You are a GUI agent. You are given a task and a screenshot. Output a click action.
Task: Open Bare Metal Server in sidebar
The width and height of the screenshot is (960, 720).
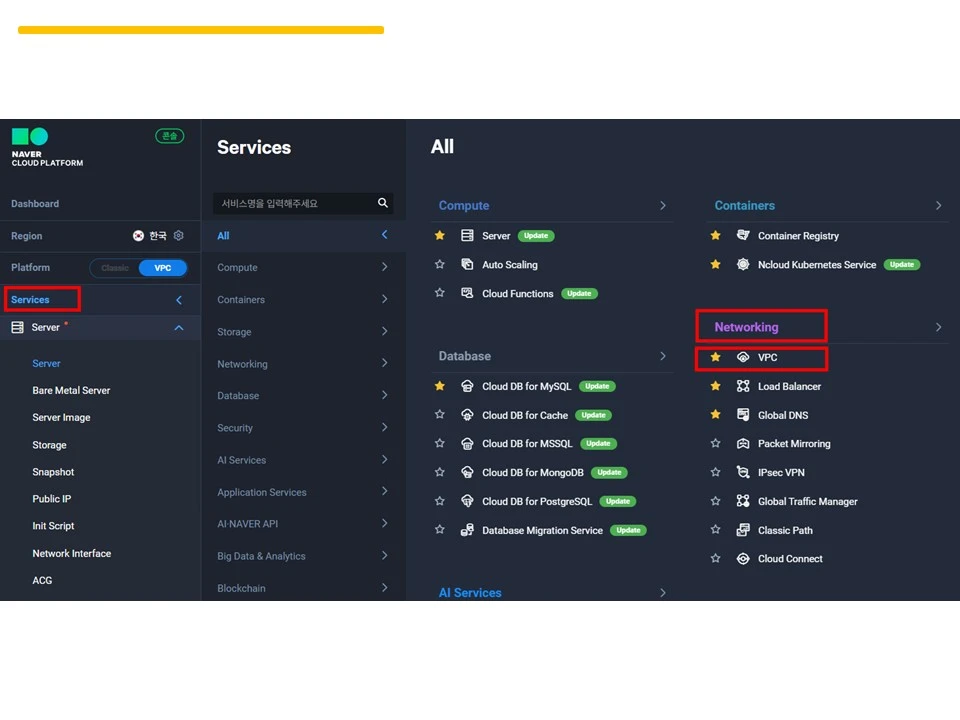pos(71,390)
